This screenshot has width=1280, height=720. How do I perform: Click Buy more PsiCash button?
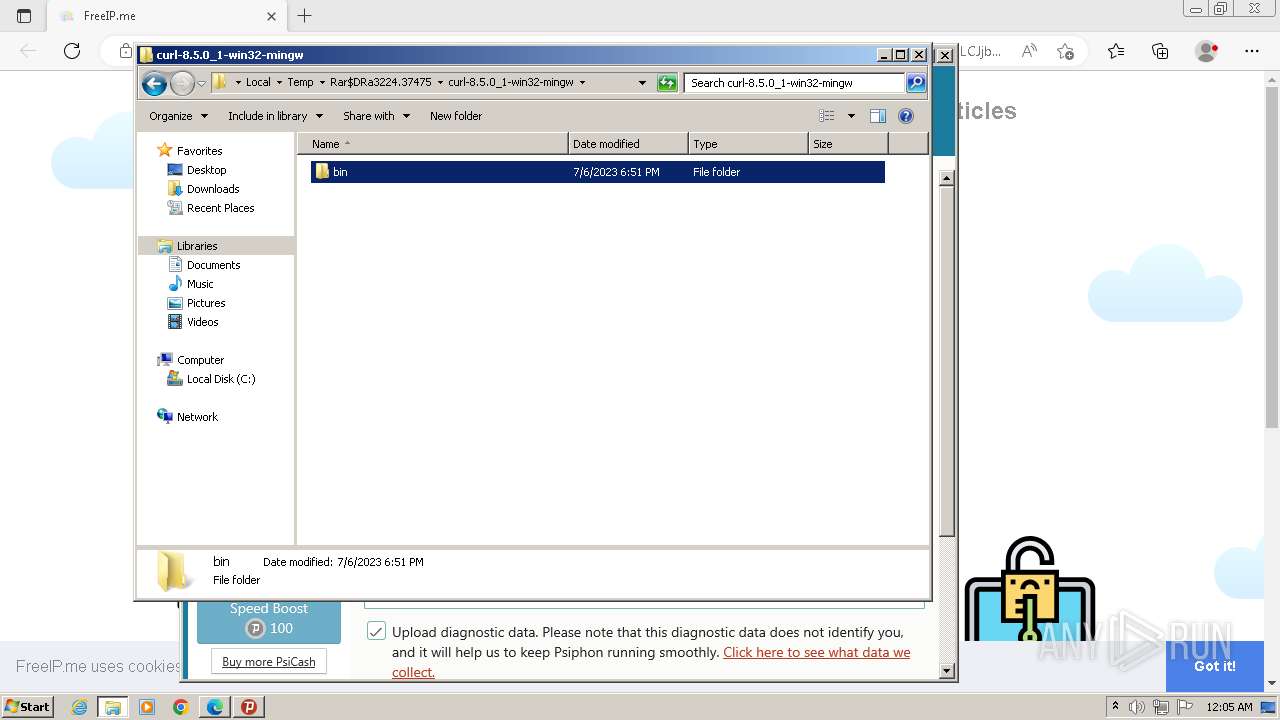click(268, 662)
